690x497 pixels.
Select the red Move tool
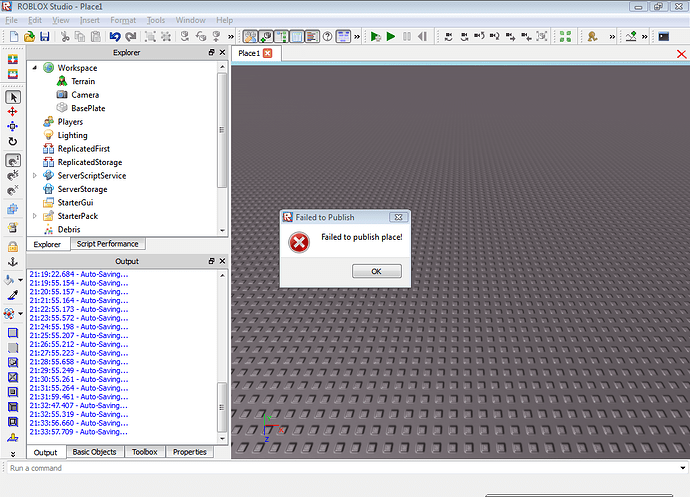pyautogui.click(x=13, y=112)
